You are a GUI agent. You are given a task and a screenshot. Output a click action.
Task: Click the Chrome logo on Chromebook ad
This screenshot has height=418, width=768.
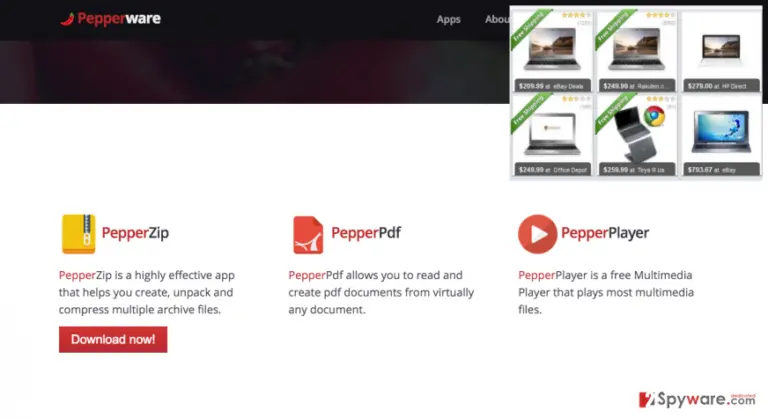[x=654, y=116]
